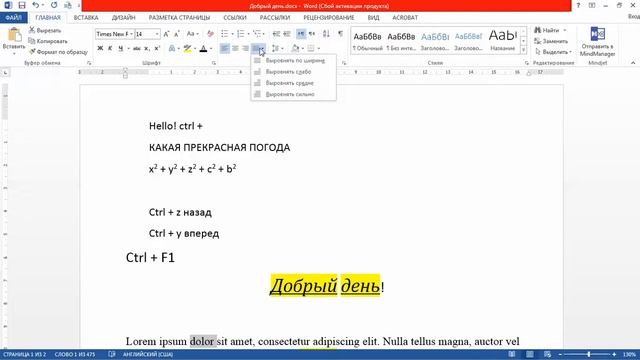Screen dimensions: 640x360
Task: Toggle superscript x² formatting
Action: pos(157,49)
